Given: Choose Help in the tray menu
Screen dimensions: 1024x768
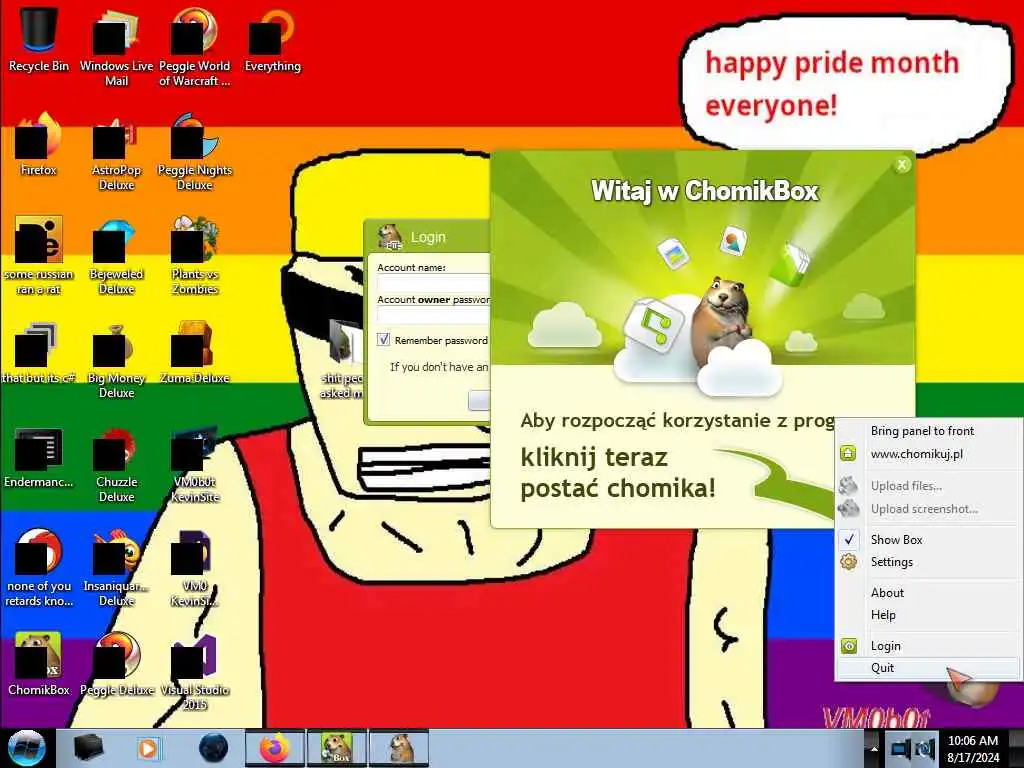Looking at the screenshot, I should coord(929,615).
